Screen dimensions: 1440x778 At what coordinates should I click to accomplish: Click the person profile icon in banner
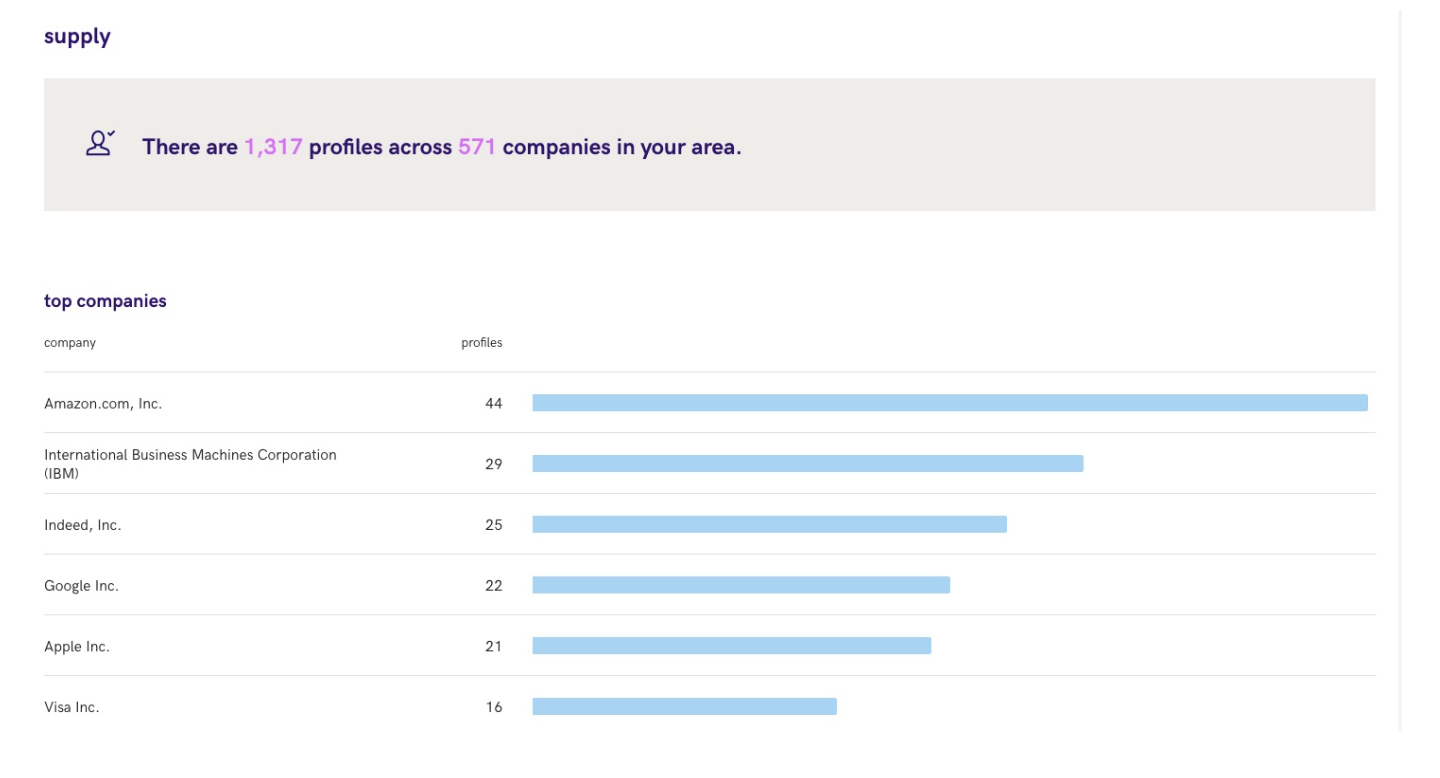tap(100, 144)
